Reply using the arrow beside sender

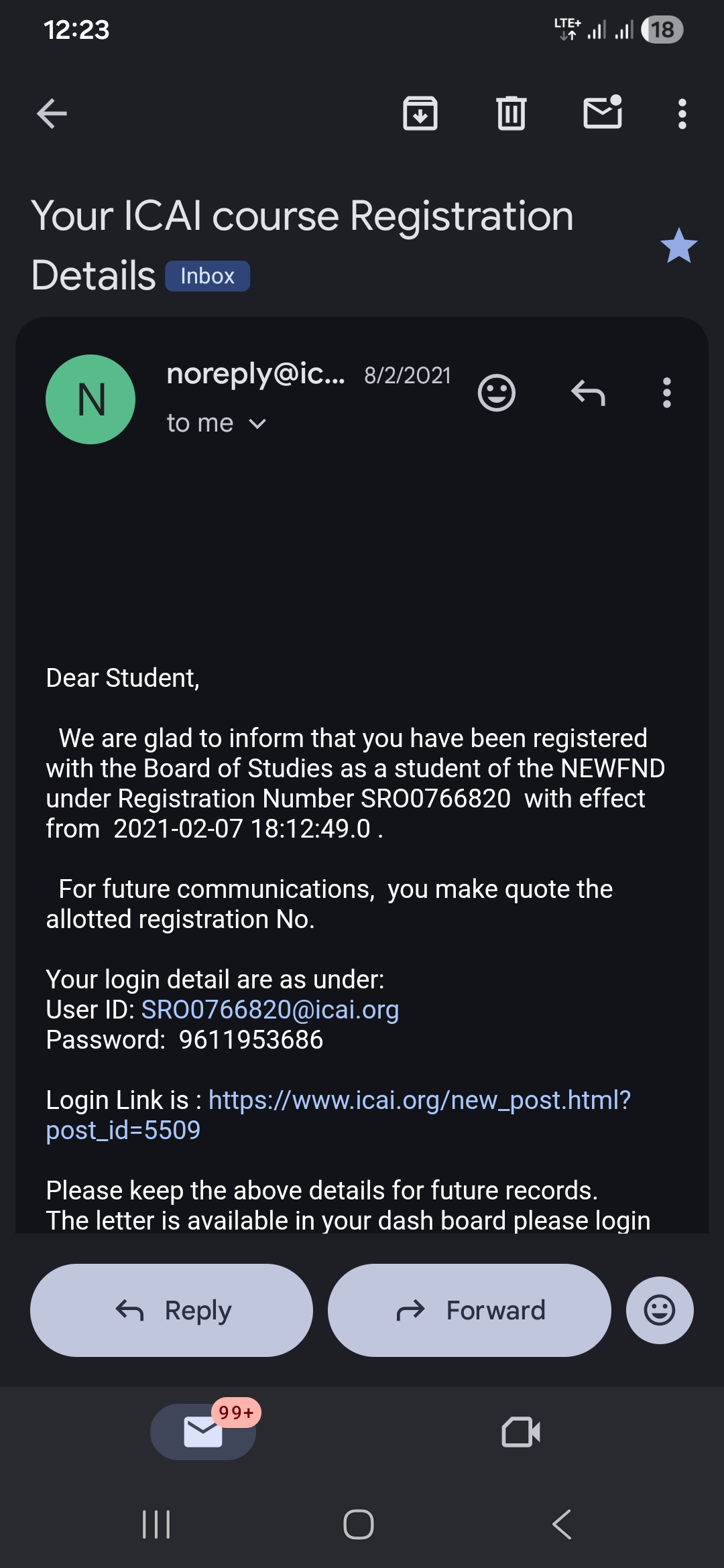[x=588, y=393]
